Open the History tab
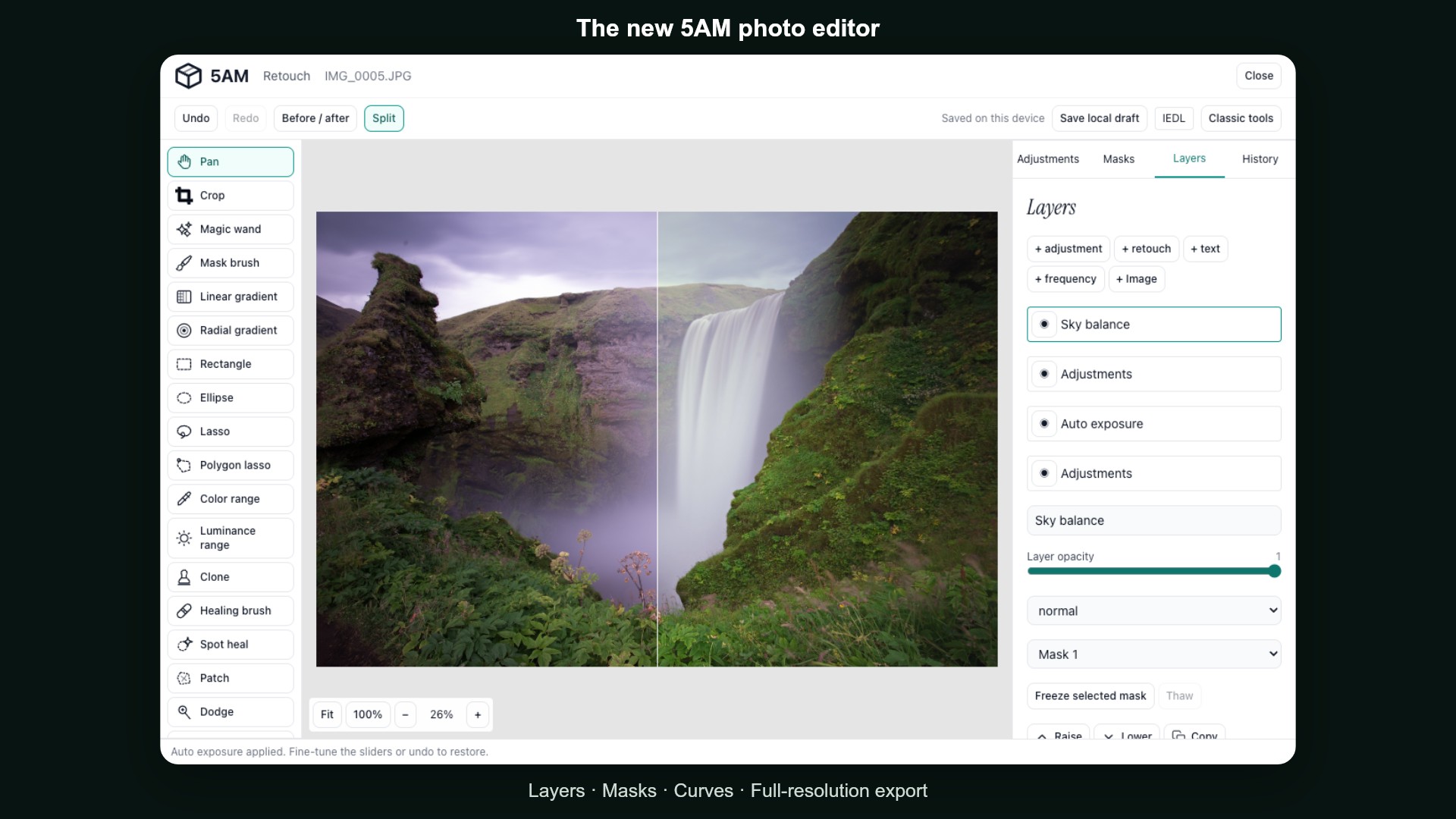 (1260, 159)
